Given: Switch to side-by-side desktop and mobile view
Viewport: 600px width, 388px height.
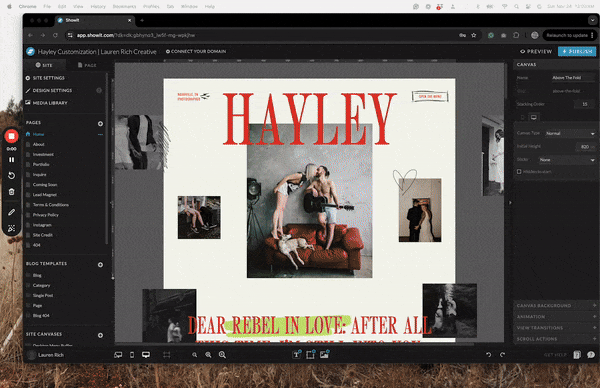Looking at the screenshot, I should (x=118, y=355).
